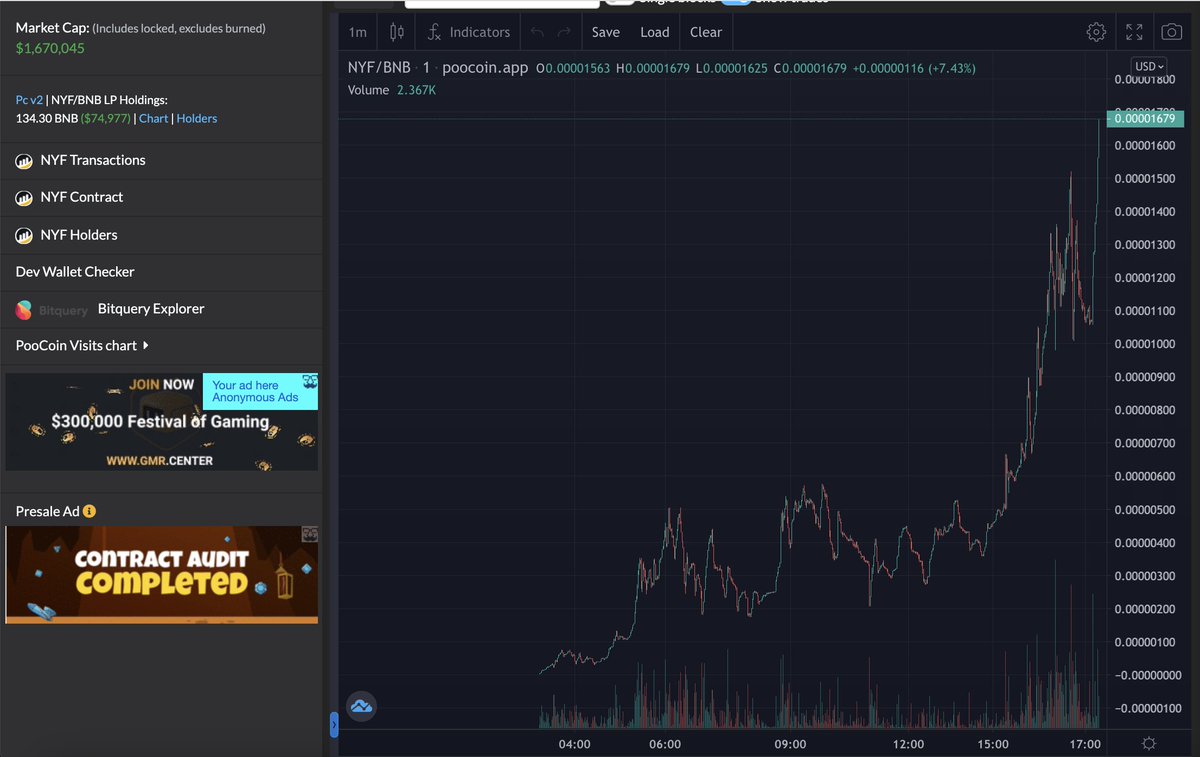Open the LP holdings Chart link

click(154, 118)
